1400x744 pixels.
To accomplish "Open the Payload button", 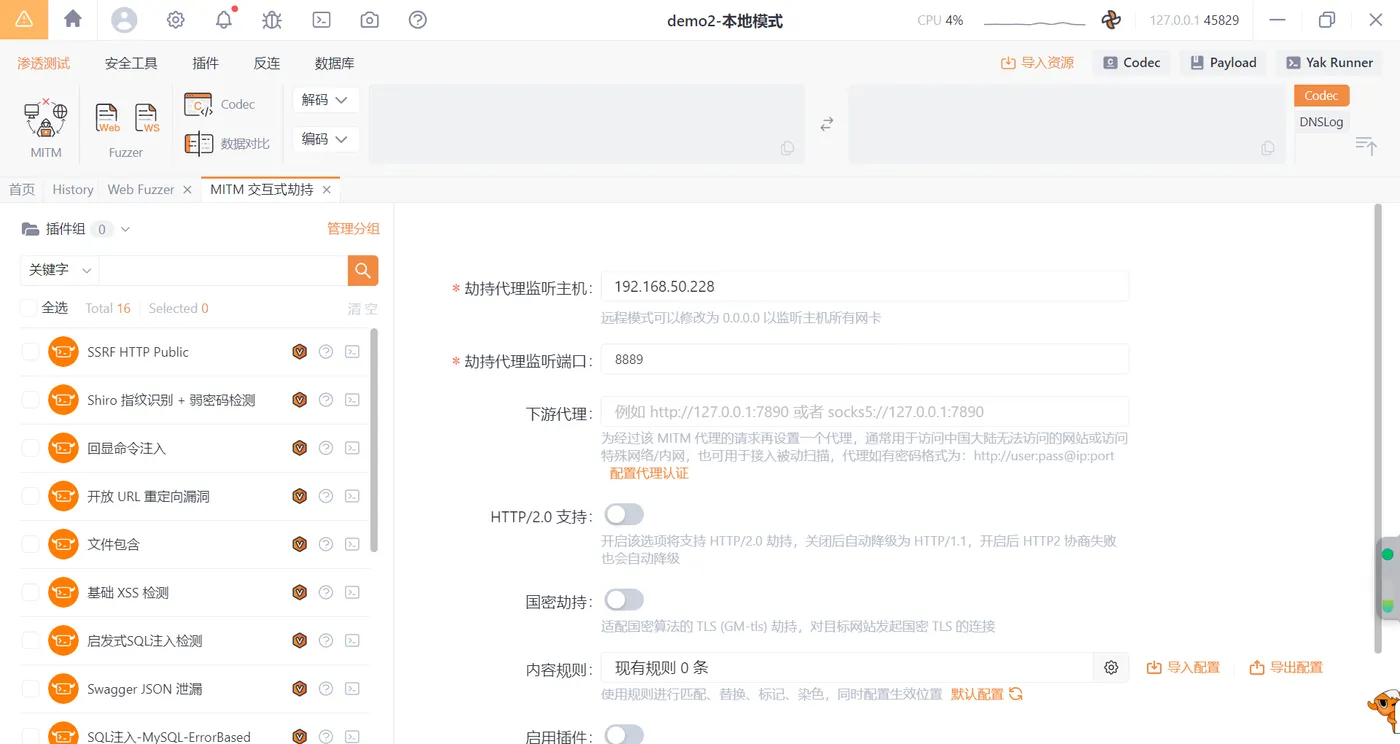I will (1223, 62).
